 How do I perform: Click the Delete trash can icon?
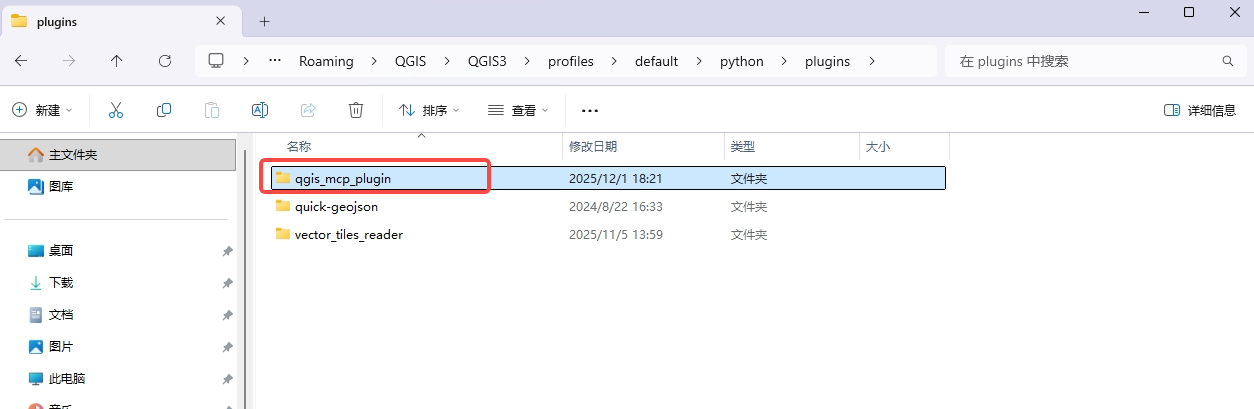[356, 110]
